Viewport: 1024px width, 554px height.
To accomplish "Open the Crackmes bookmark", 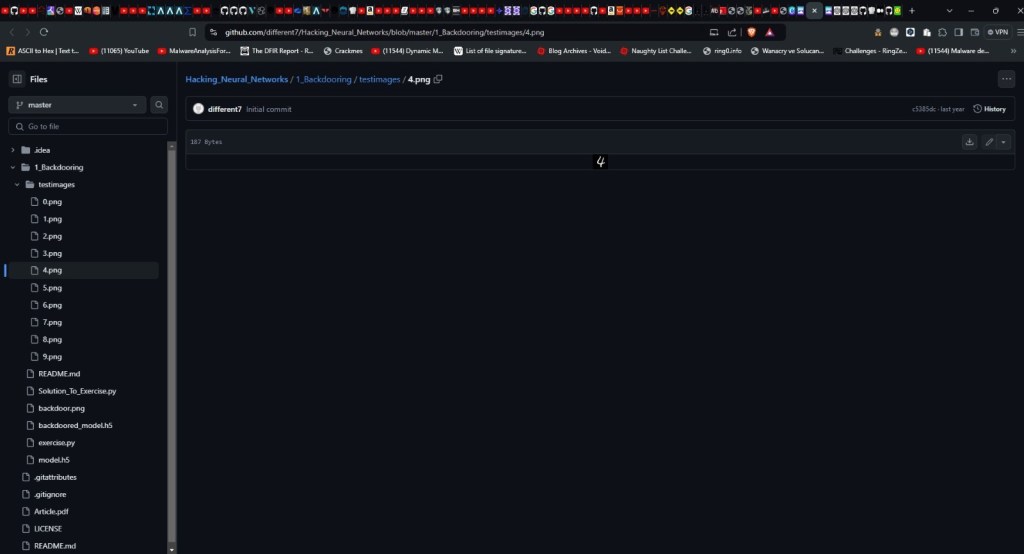I will (345, 50).
